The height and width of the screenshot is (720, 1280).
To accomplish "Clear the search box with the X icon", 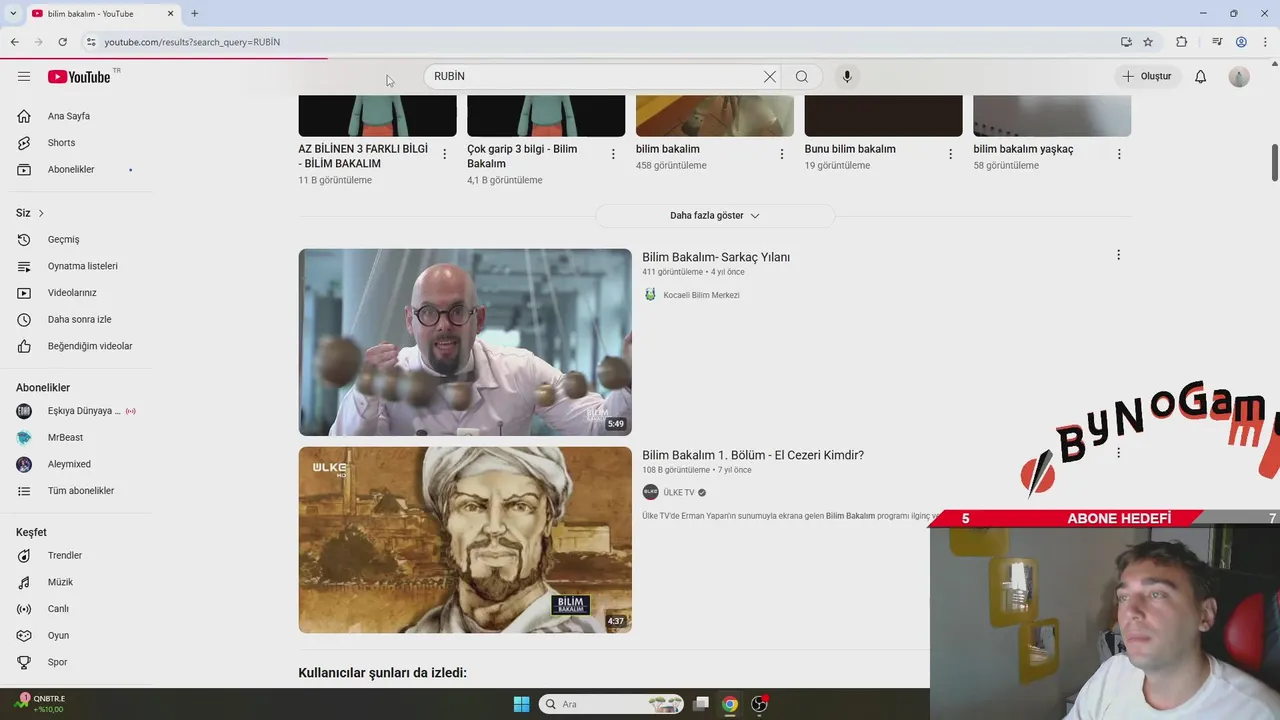I will point(770,77).
